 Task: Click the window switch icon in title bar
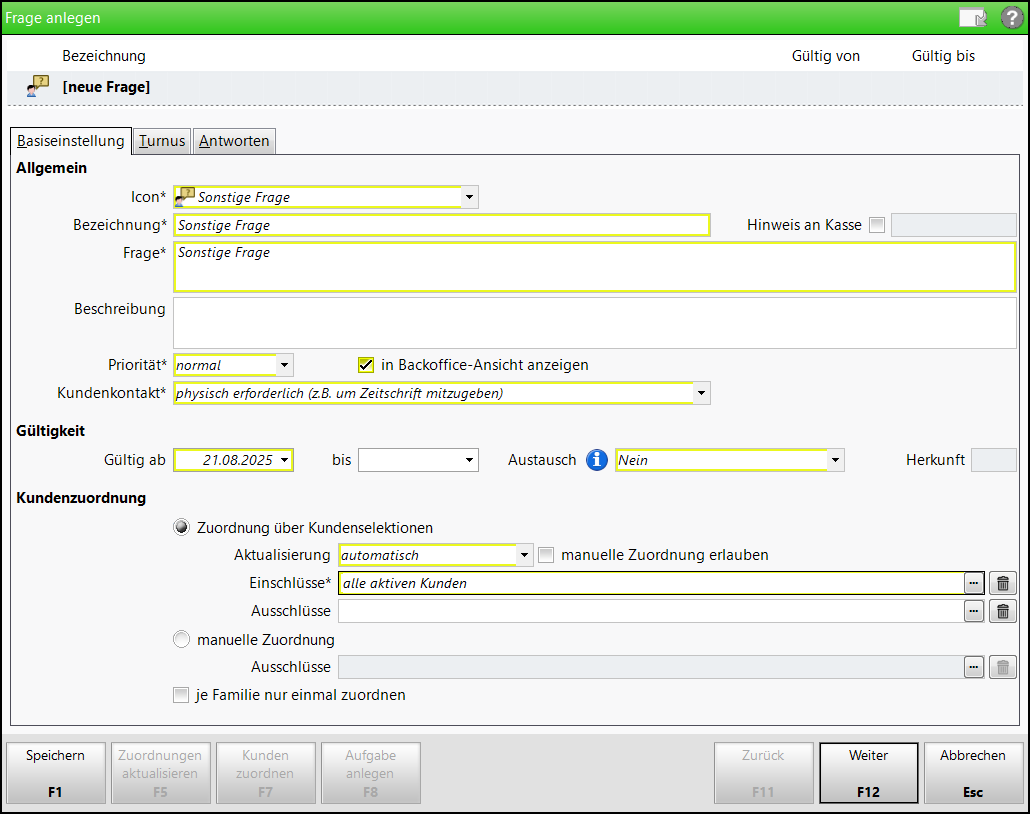(x=972, y=18)
